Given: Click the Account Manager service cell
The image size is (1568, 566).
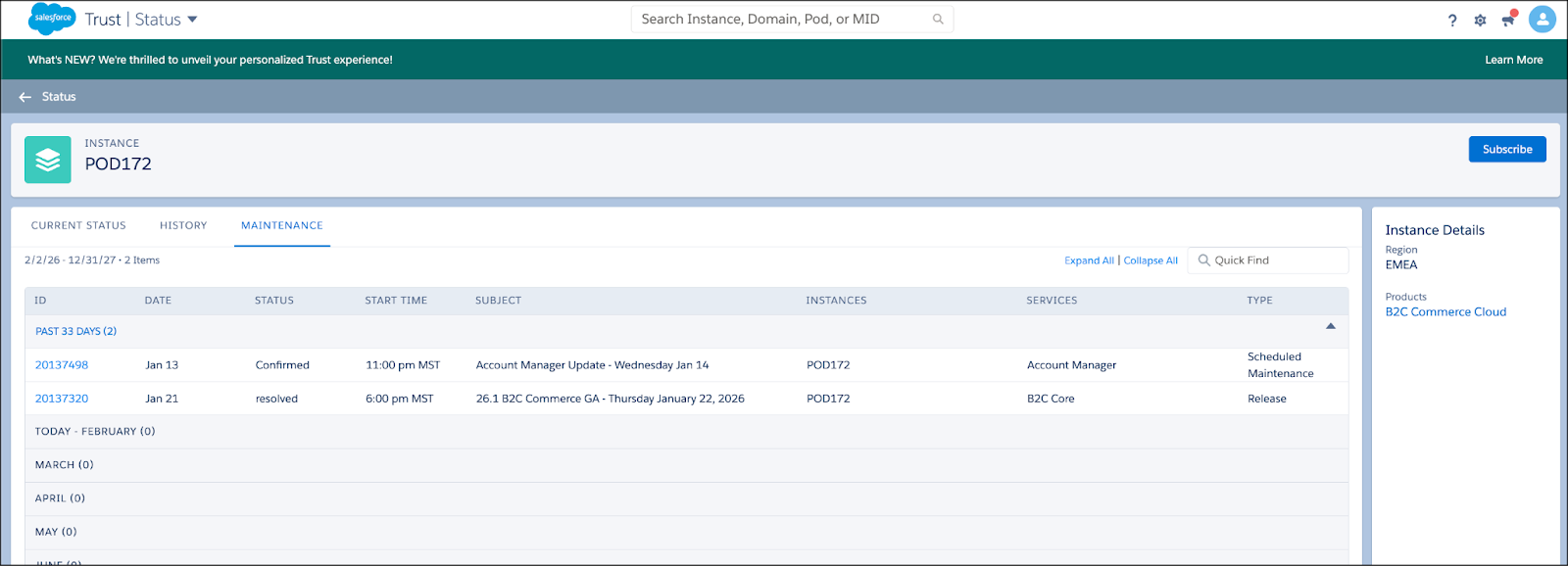Looking at the screenshot, I should click(1071, 365).
